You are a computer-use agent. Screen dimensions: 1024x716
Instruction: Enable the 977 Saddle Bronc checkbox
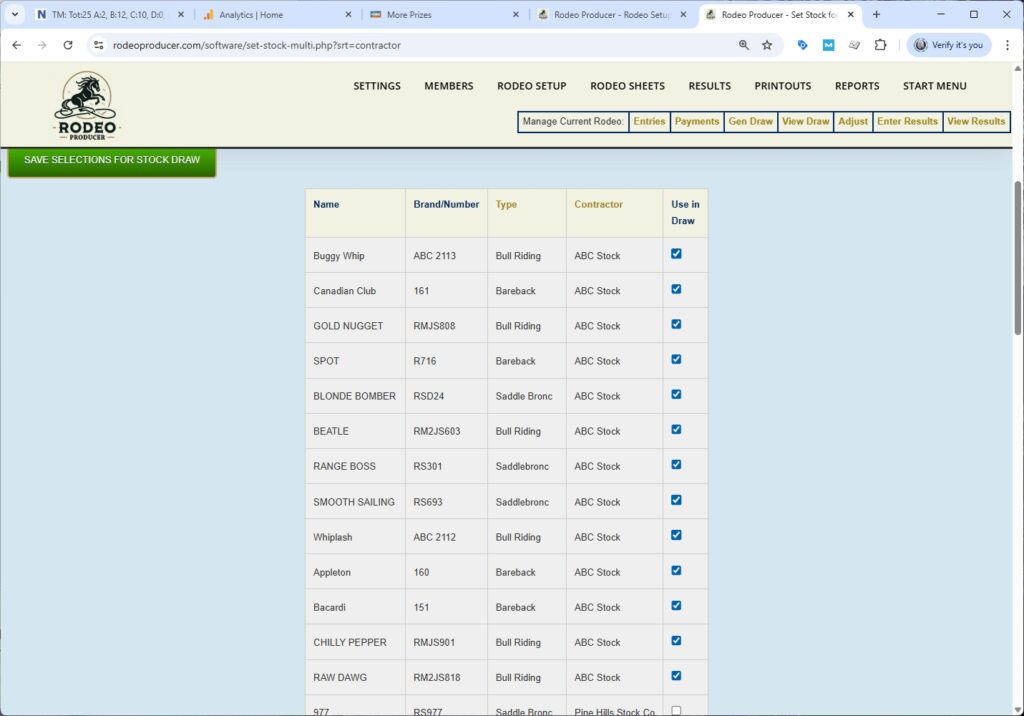click(674, 709)
